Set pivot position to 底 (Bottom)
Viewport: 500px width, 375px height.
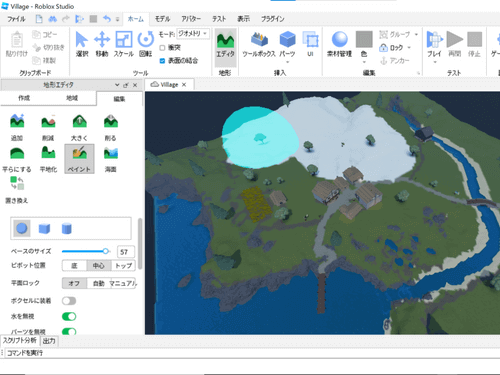[x=74, y=265]
